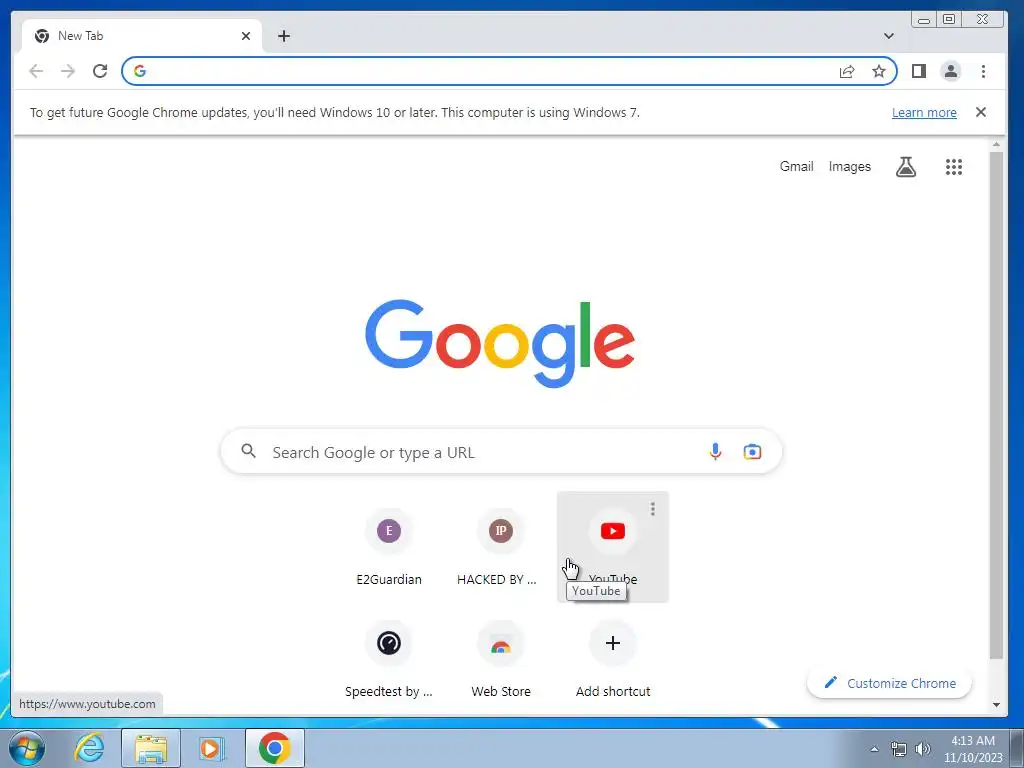Click the Google search box
Image resolution: width=1024 pixels, height=768 pixels.
[501, 451]
